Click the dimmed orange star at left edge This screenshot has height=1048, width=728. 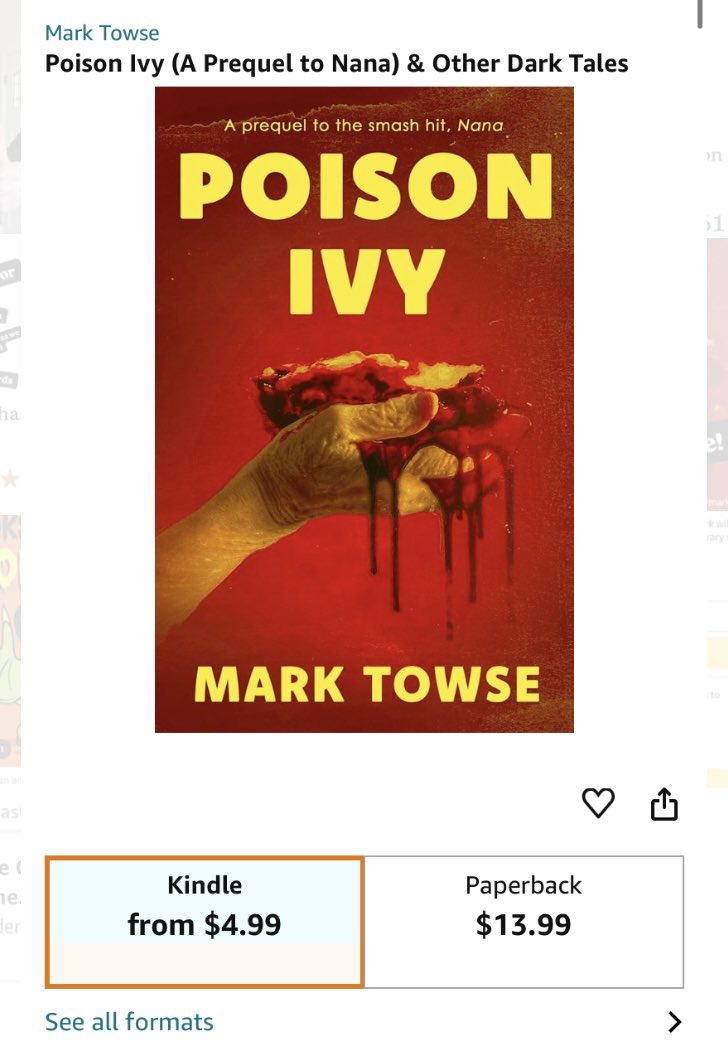10,479
